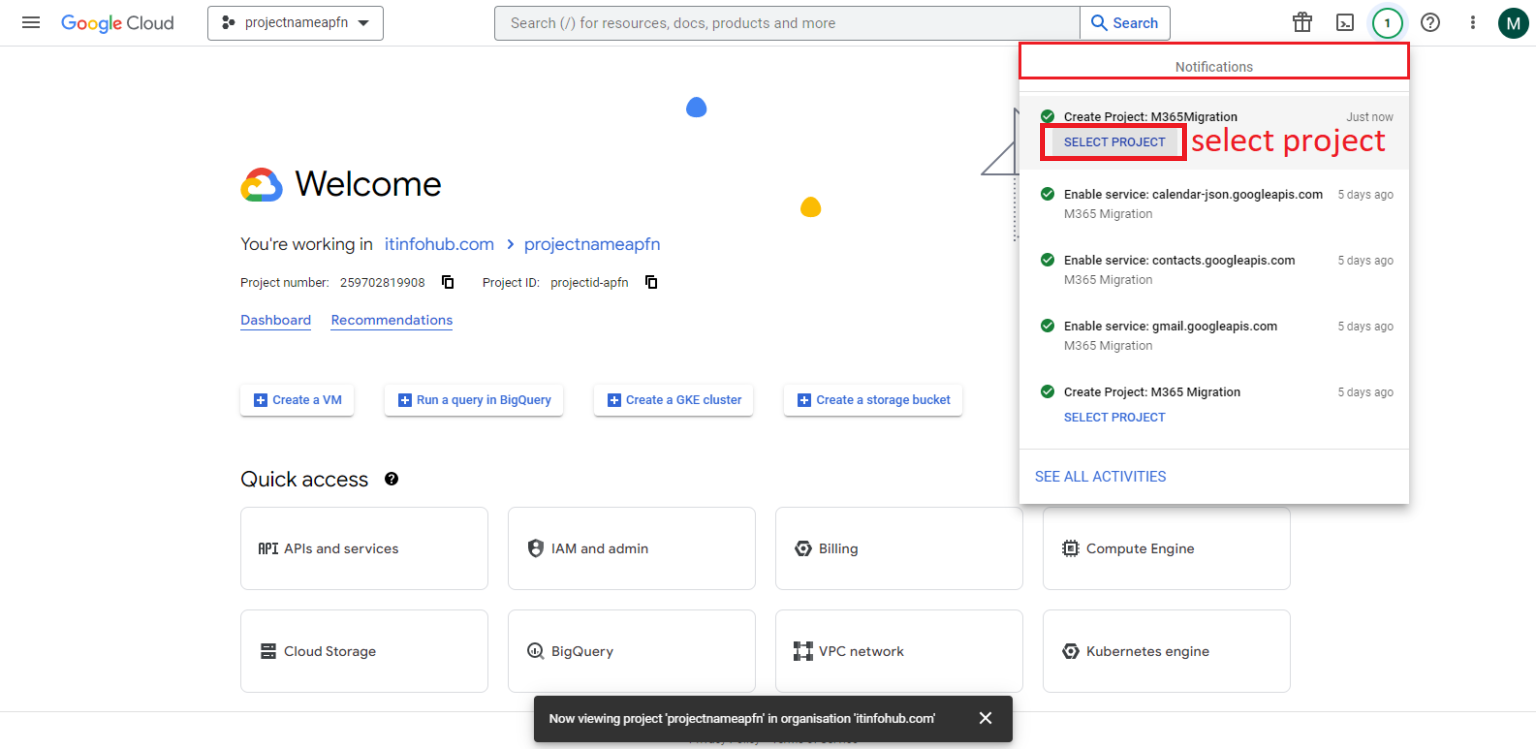Open Cloud Storage quick access card
Screen dimensions: 1536x749
pos(364,651)
